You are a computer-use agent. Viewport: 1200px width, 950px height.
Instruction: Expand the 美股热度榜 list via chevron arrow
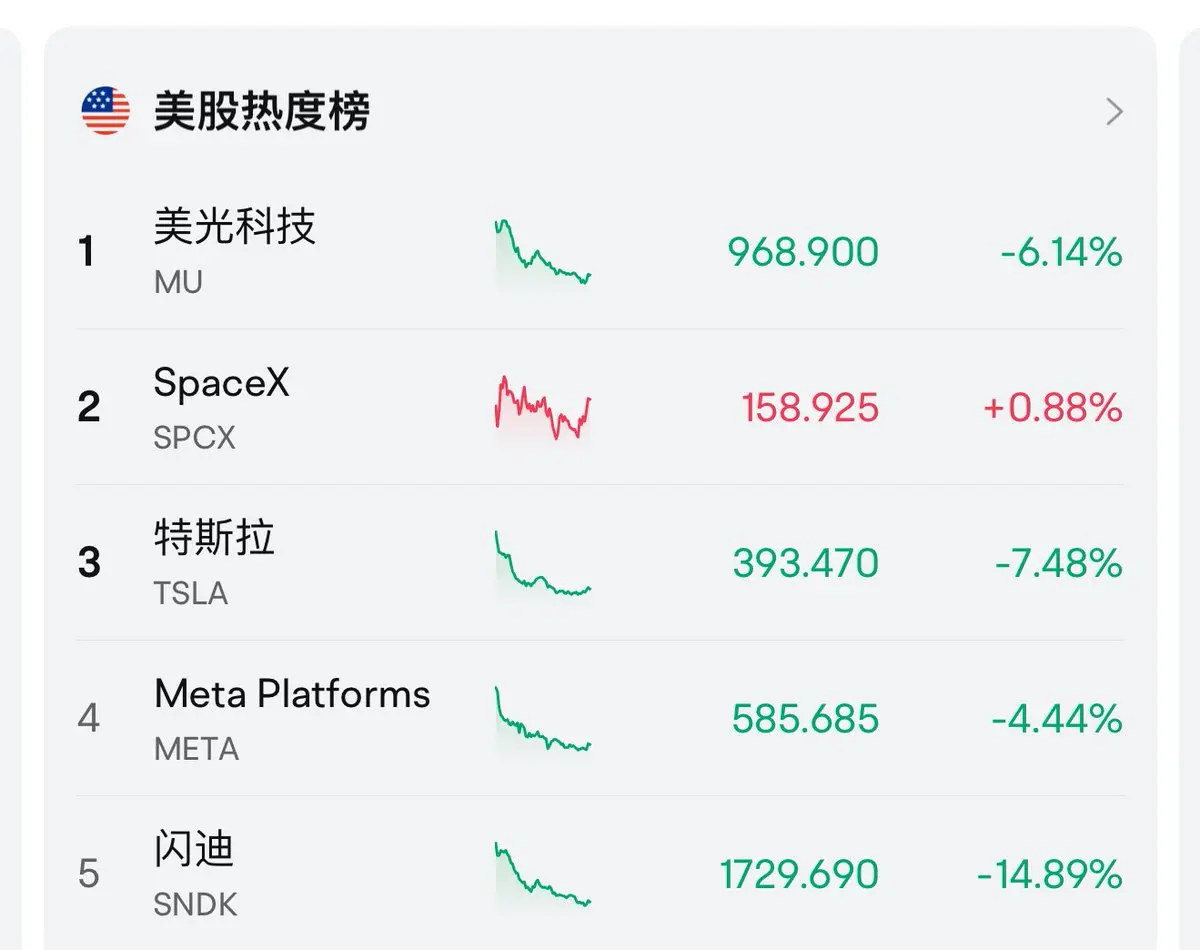(1114, 112)
